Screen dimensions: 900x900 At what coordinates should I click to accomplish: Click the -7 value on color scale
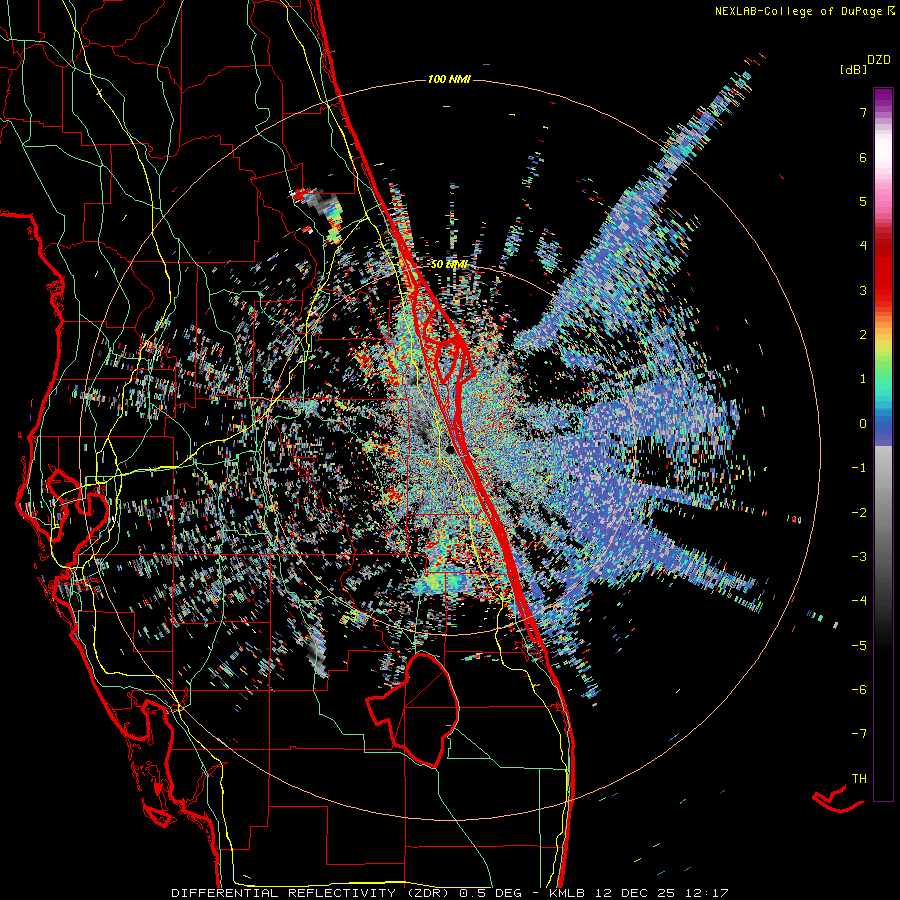point(859,734)
